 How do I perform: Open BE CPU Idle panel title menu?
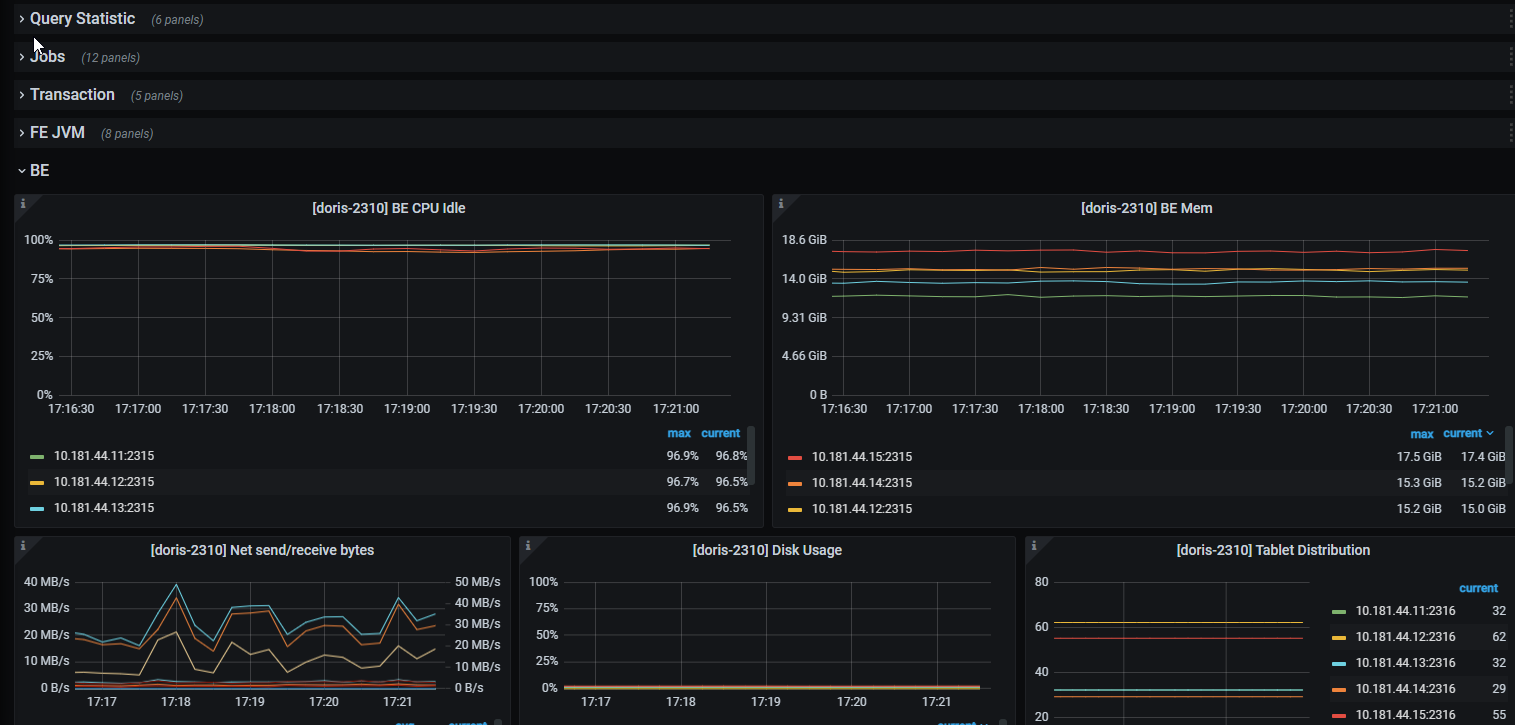388,209
